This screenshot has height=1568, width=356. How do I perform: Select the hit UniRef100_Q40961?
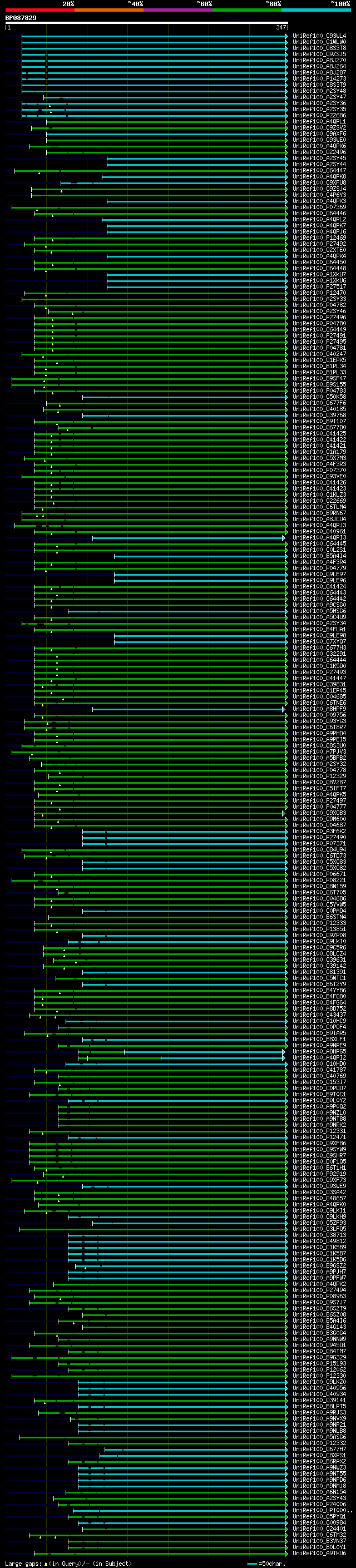point(319,531)
